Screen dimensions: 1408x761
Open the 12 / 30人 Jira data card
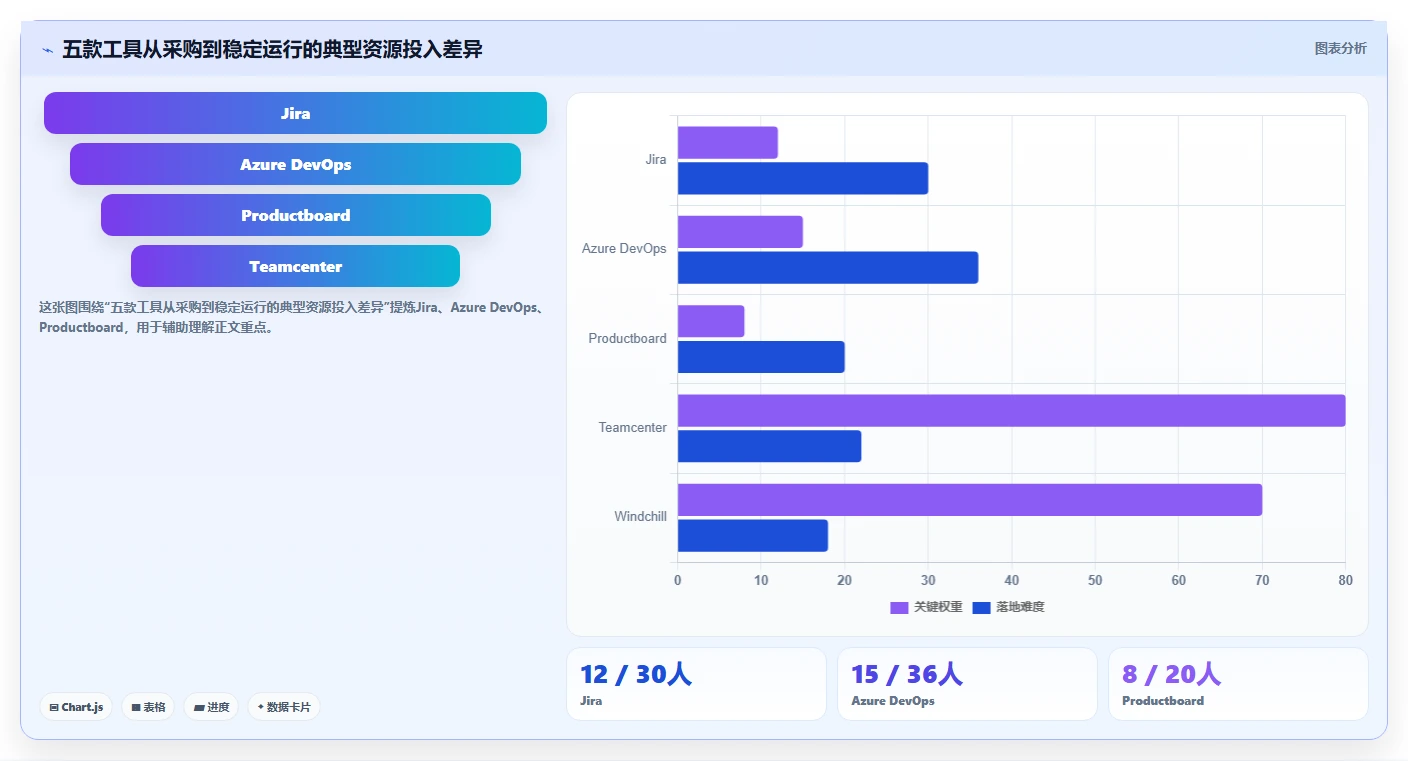[x=696, y=684]
